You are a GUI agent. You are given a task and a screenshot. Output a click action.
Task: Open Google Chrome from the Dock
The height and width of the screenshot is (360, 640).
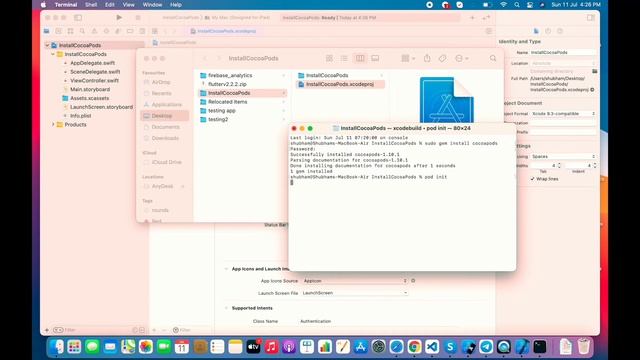click(x=414, y=347)
